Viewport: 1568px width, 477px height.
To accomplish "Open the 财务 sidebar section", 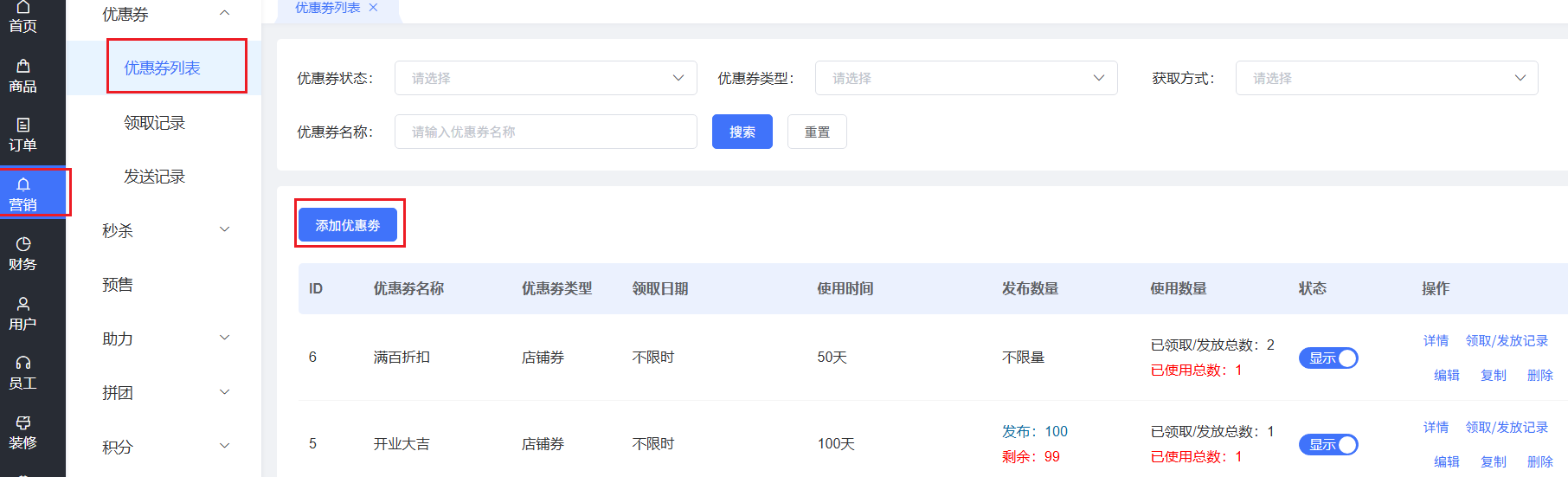I will 23,255.
